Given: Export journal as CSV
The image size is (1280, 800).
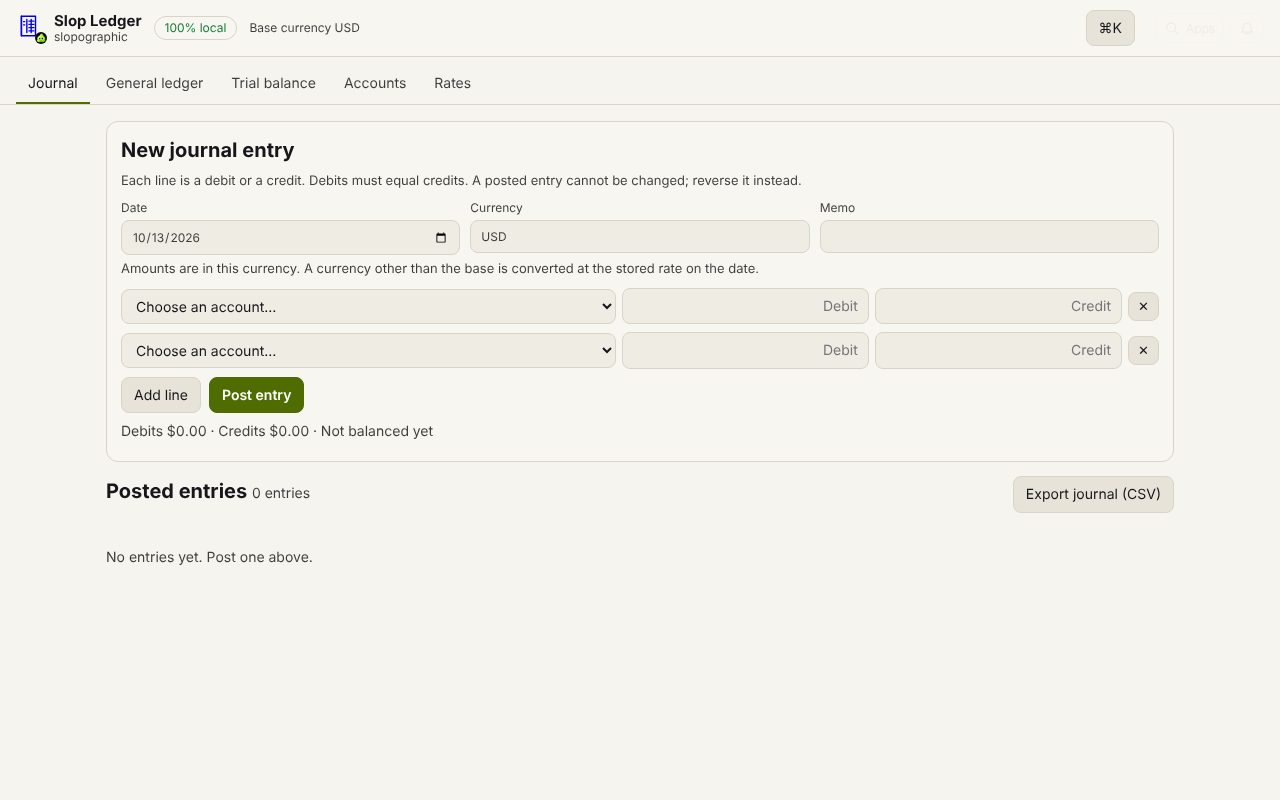Looking at the screenshot, I should (1093, 494).
